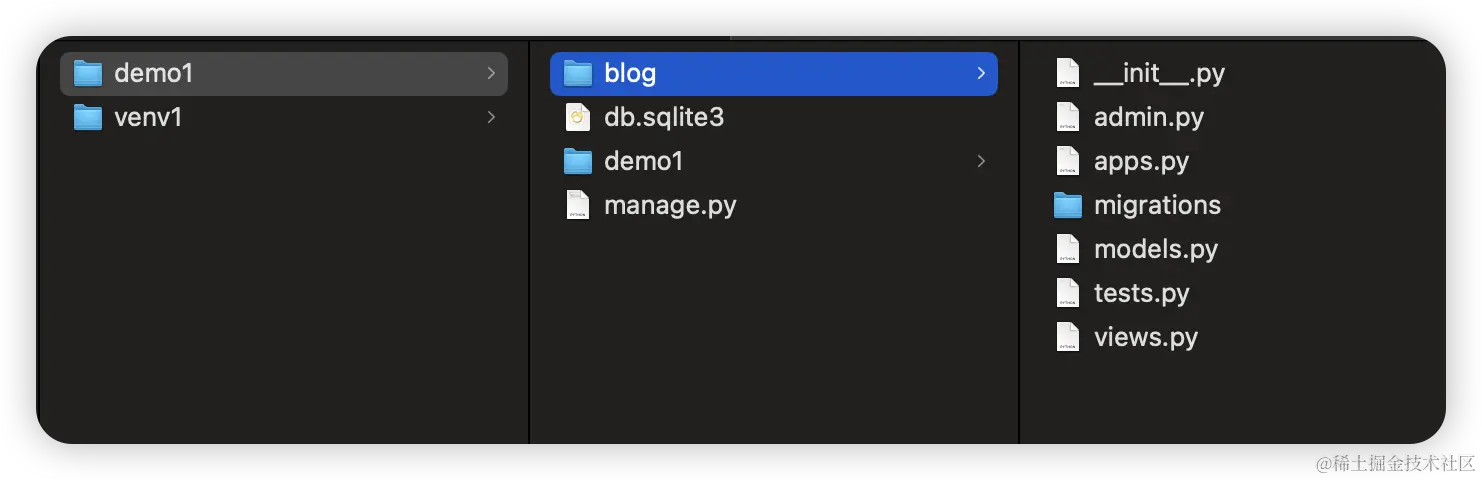Image resolution: width=1482 pixels, height=480 pixels.
Task: Click the blog folder icon
Action: [x=578, y=74]
